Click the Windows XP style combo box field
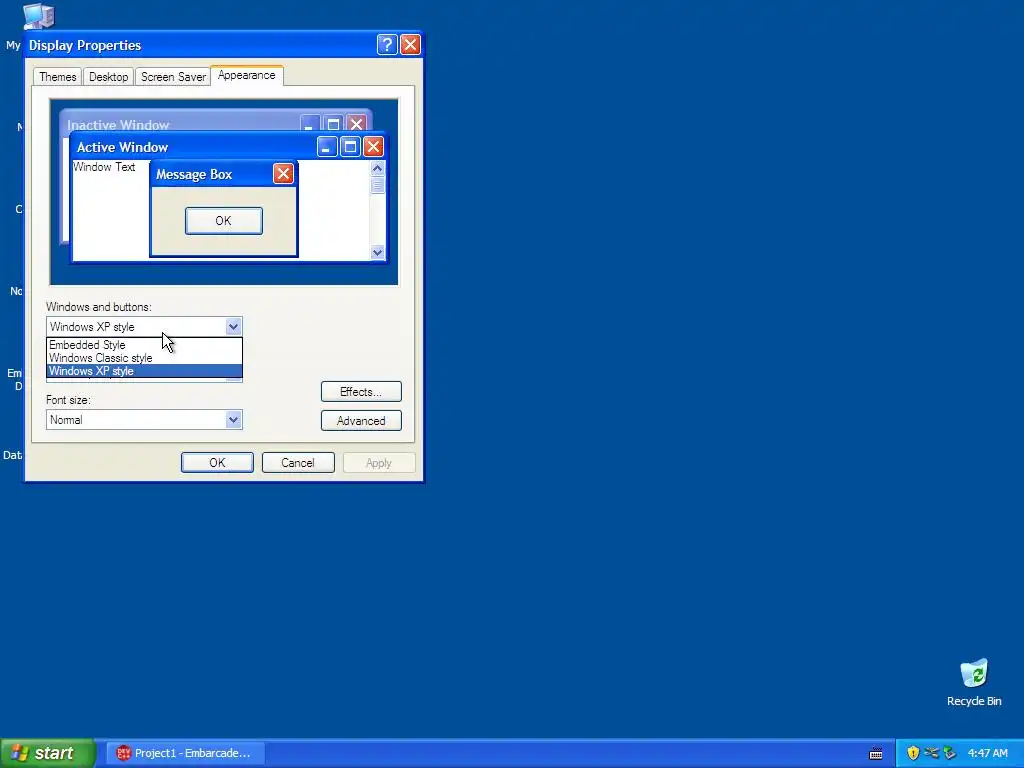 tap(144, 327)
